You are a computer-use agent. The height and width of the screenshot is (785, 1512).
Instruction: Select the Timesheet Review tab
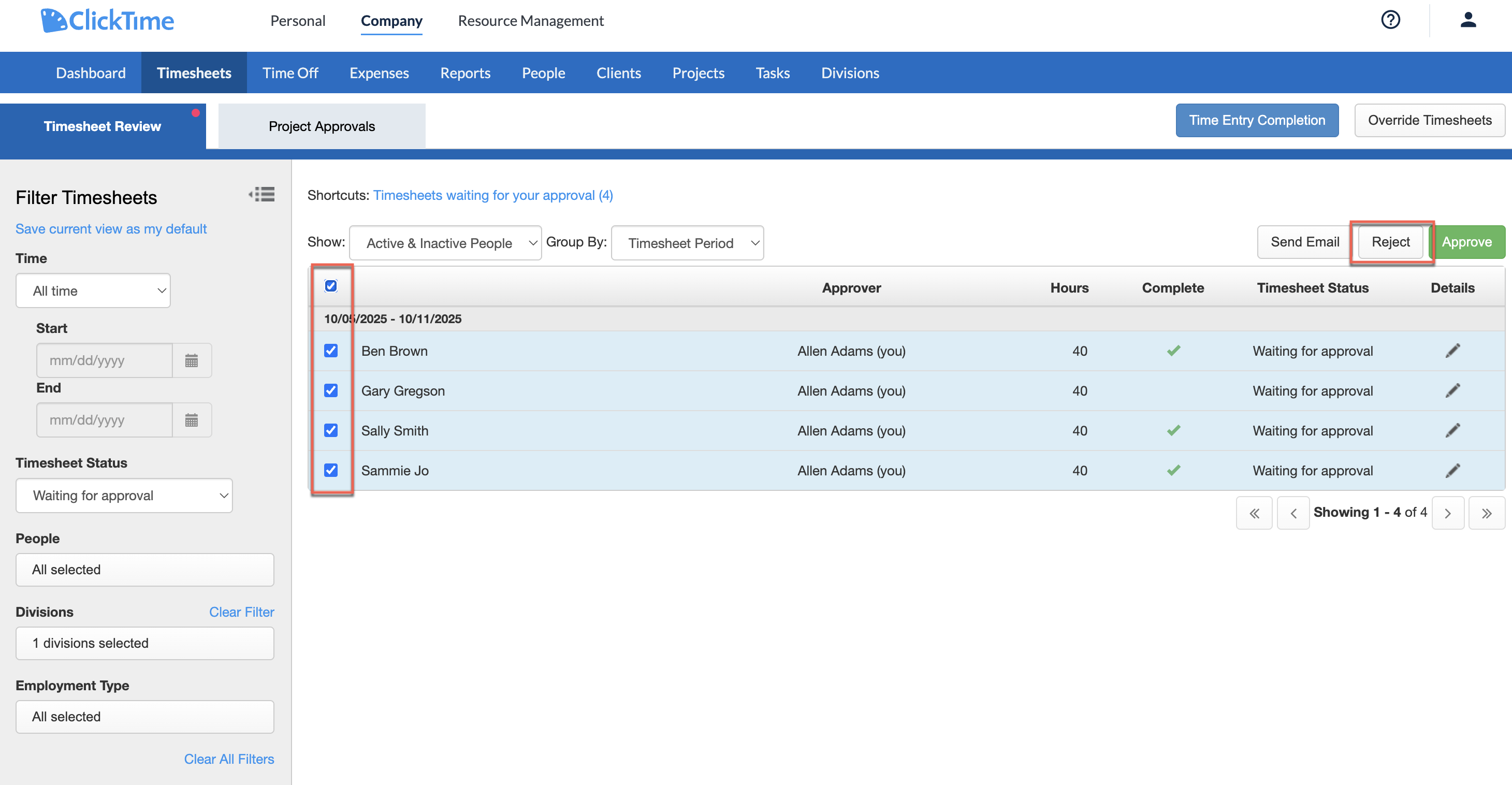coord(103,126)
